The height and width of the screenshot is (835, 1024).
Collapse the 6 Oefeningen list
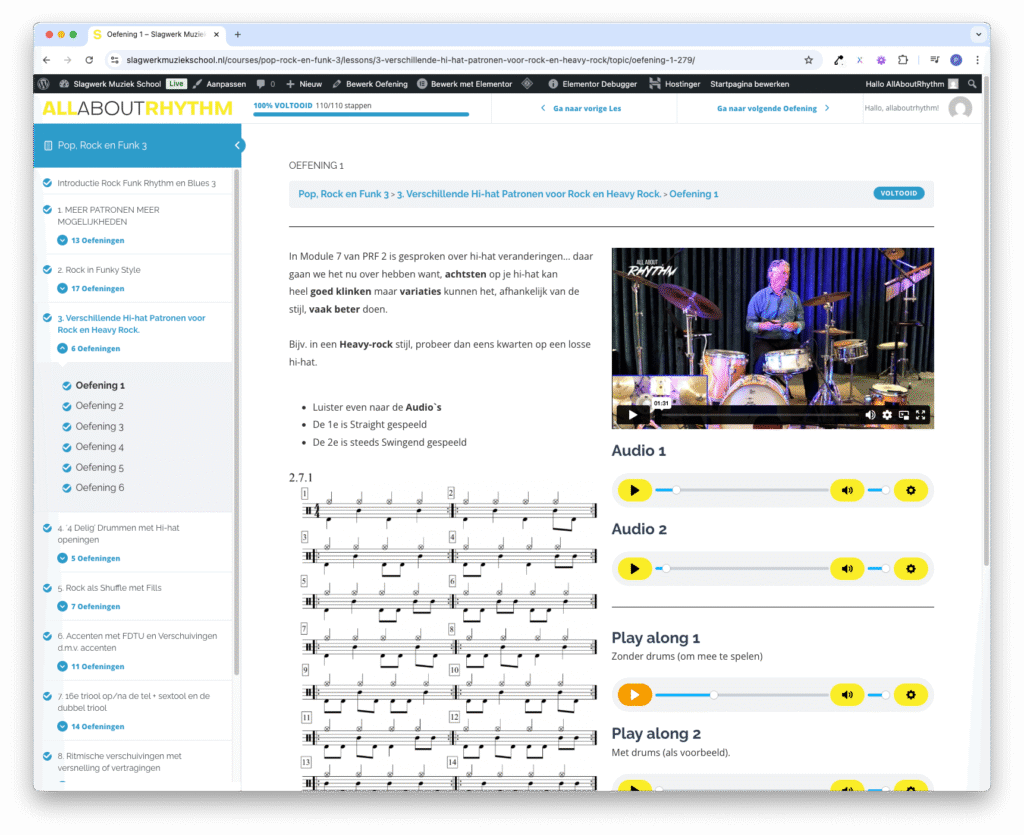coord(89,349)
